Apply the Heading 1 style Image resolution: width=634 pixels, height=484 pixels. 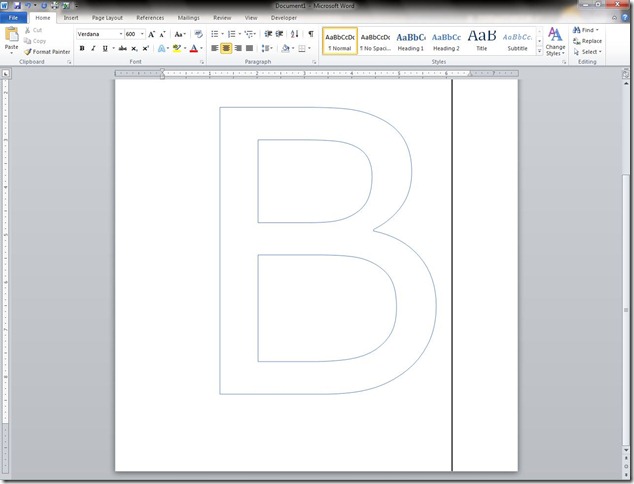coord(410,41)
